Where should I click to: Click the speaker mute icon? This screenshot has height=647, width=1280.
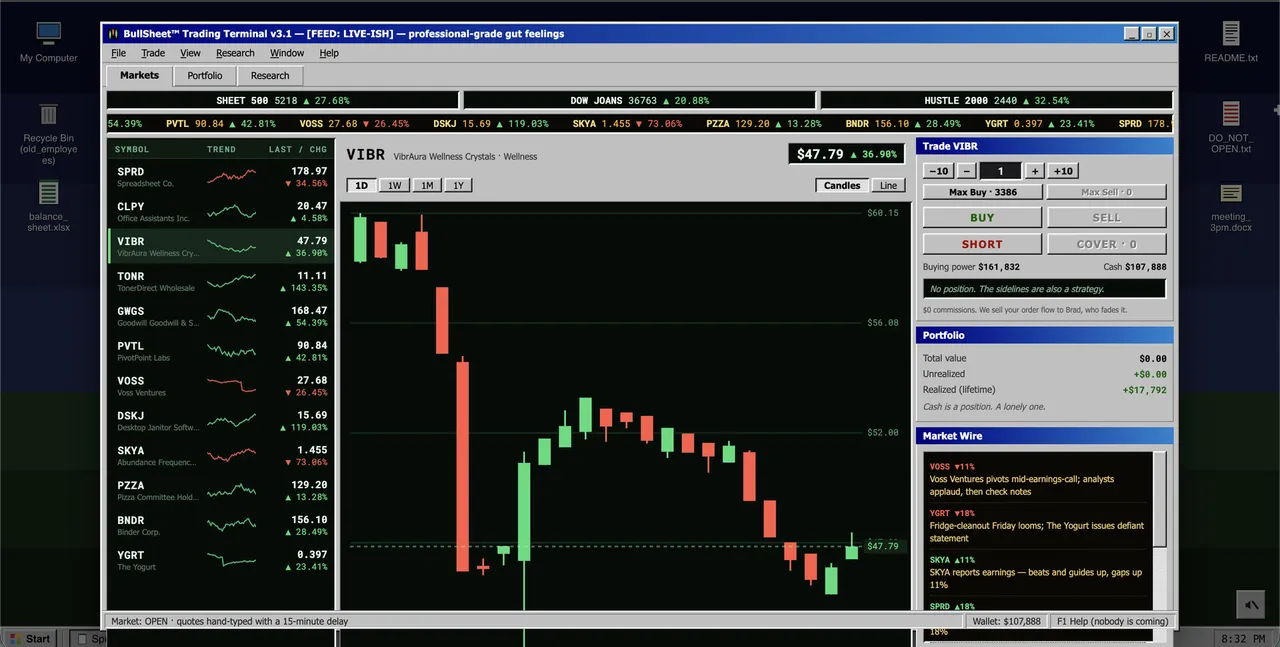pos(1250,604)
